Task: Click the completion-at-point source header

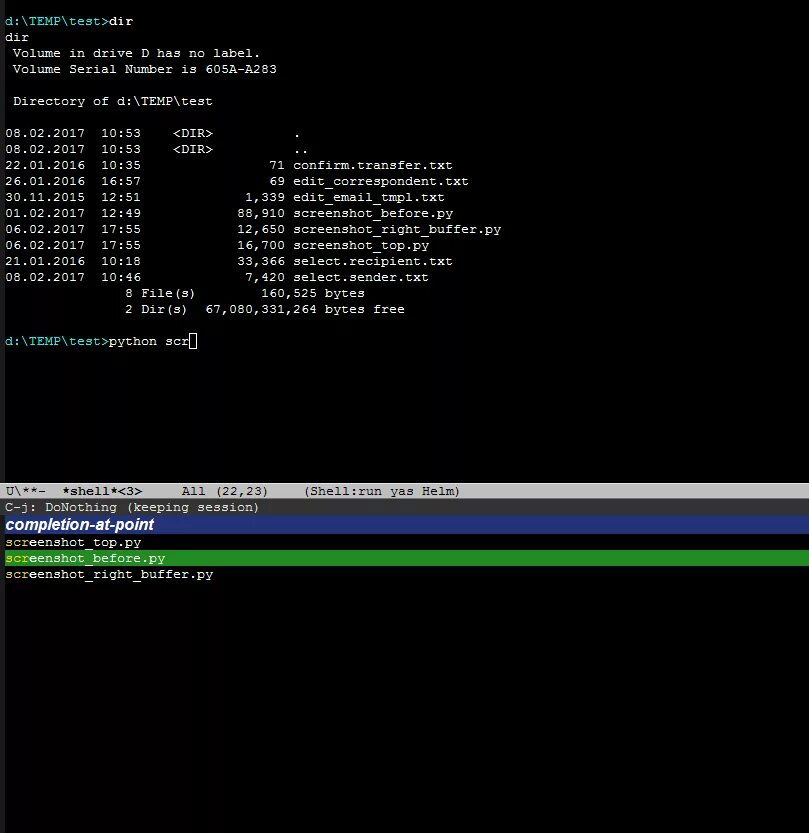Action: [x=407, y=525]
